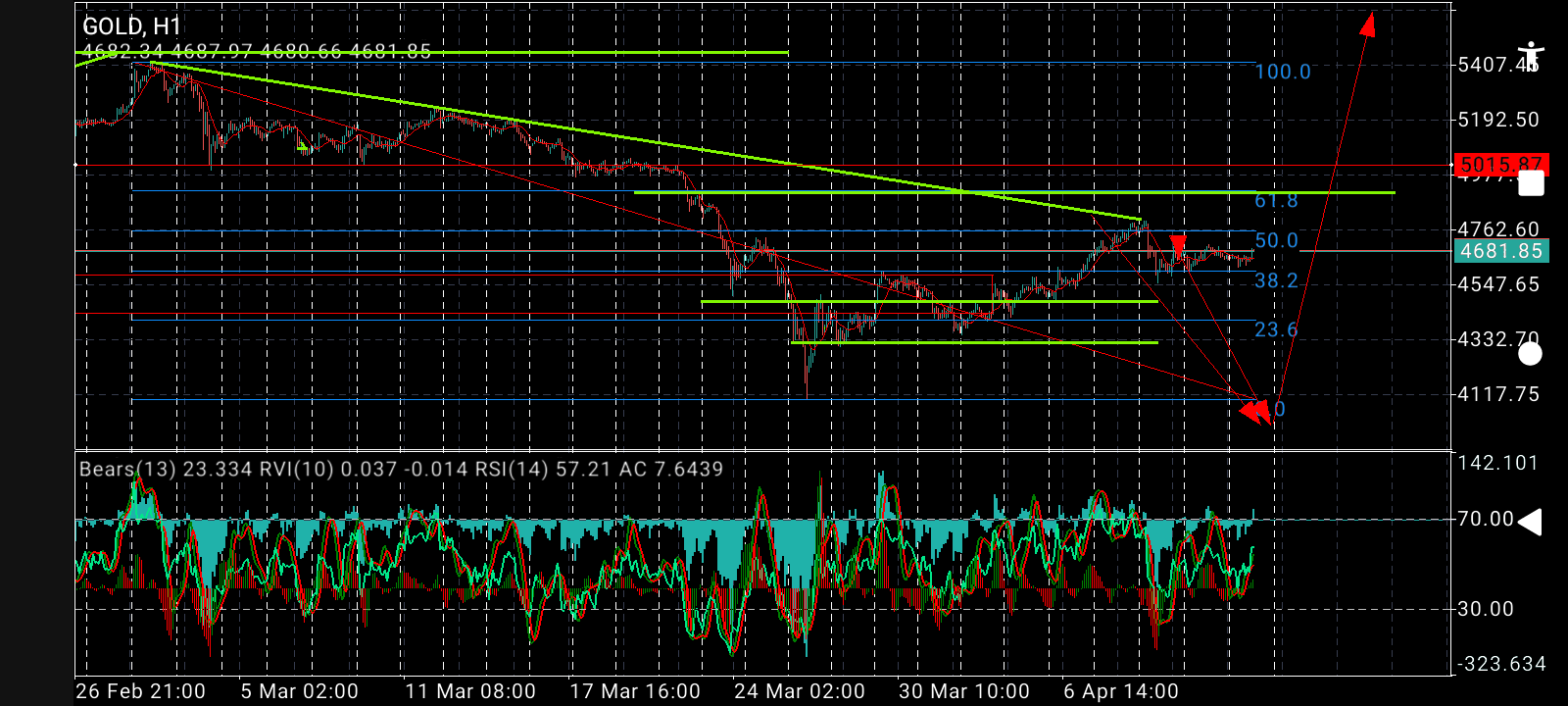
Task: Tap the OHLC values line under the title
Action: (x=257, y=51)
